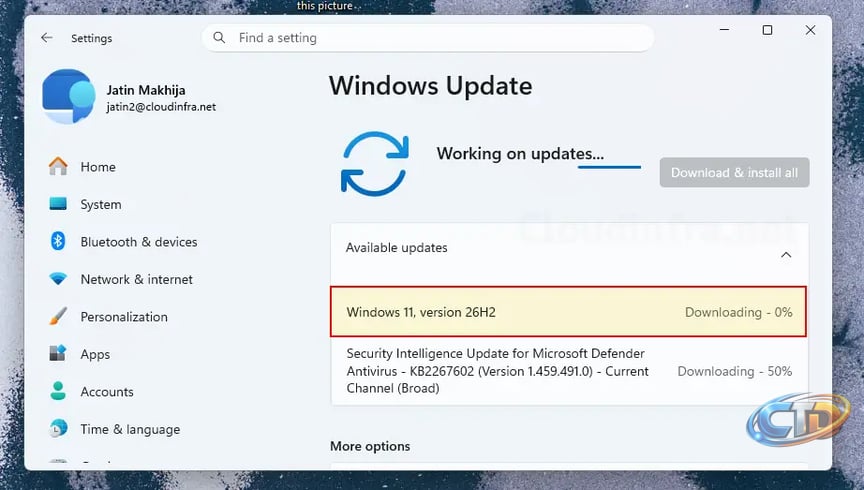Click the Available updates label
Image resolution: width=864 pixels, height=490 pixels.
[397, 248]
